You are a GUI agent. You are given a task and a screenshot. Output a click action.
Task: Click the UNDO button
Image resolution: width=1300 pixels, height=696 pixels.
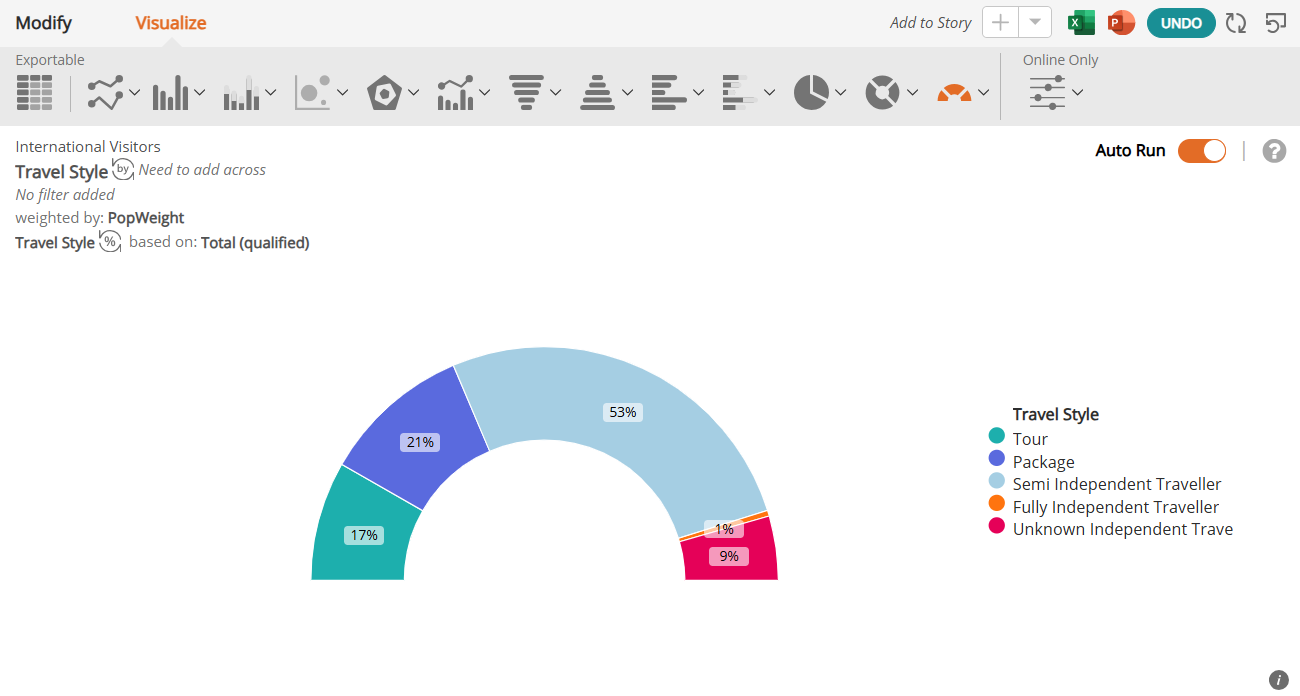tap(1181, 23)
